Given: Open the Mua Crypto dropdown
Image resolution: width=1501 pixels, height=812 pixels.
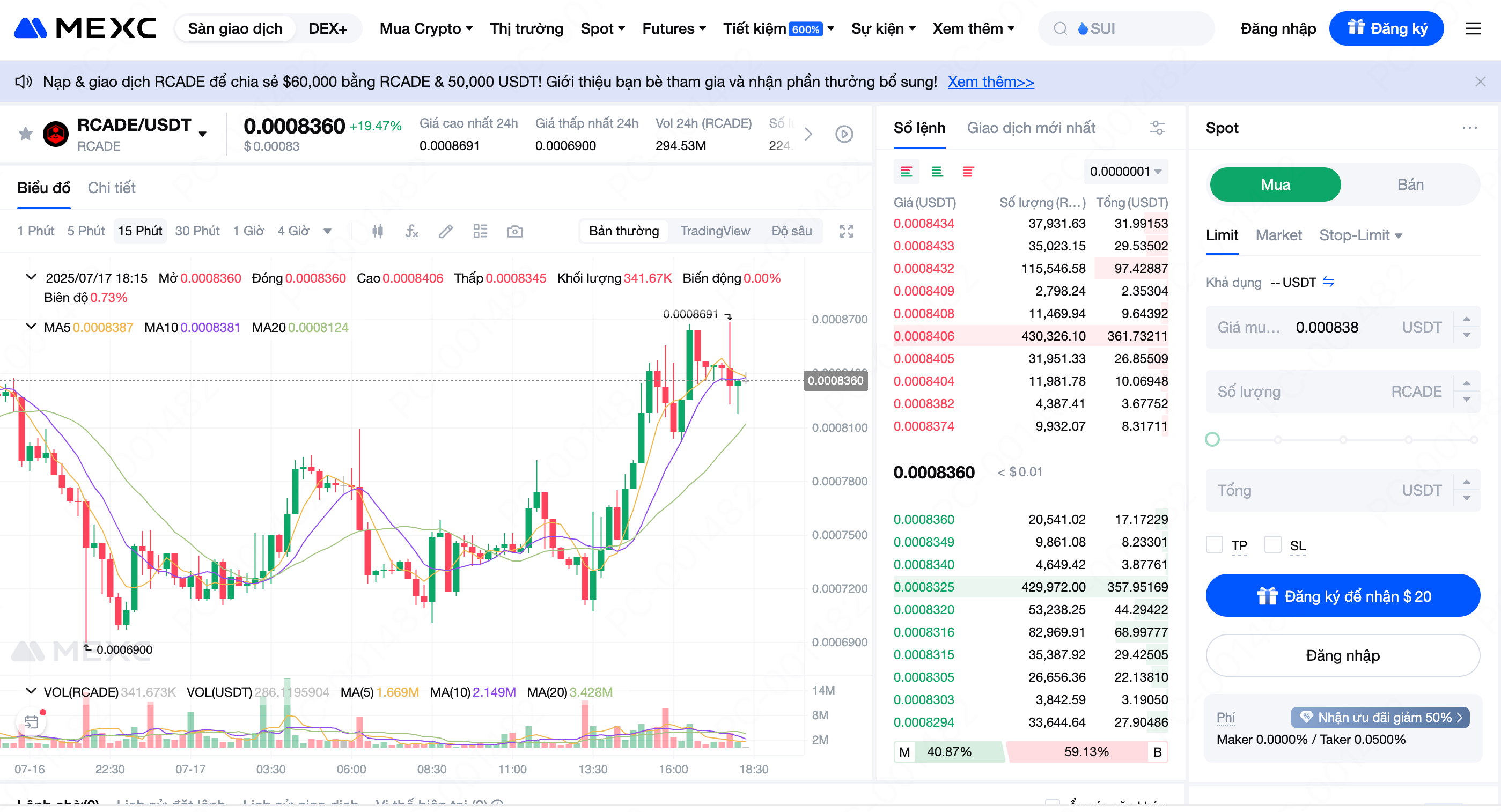Looking at the screenshot, I should tap(426, 28).
